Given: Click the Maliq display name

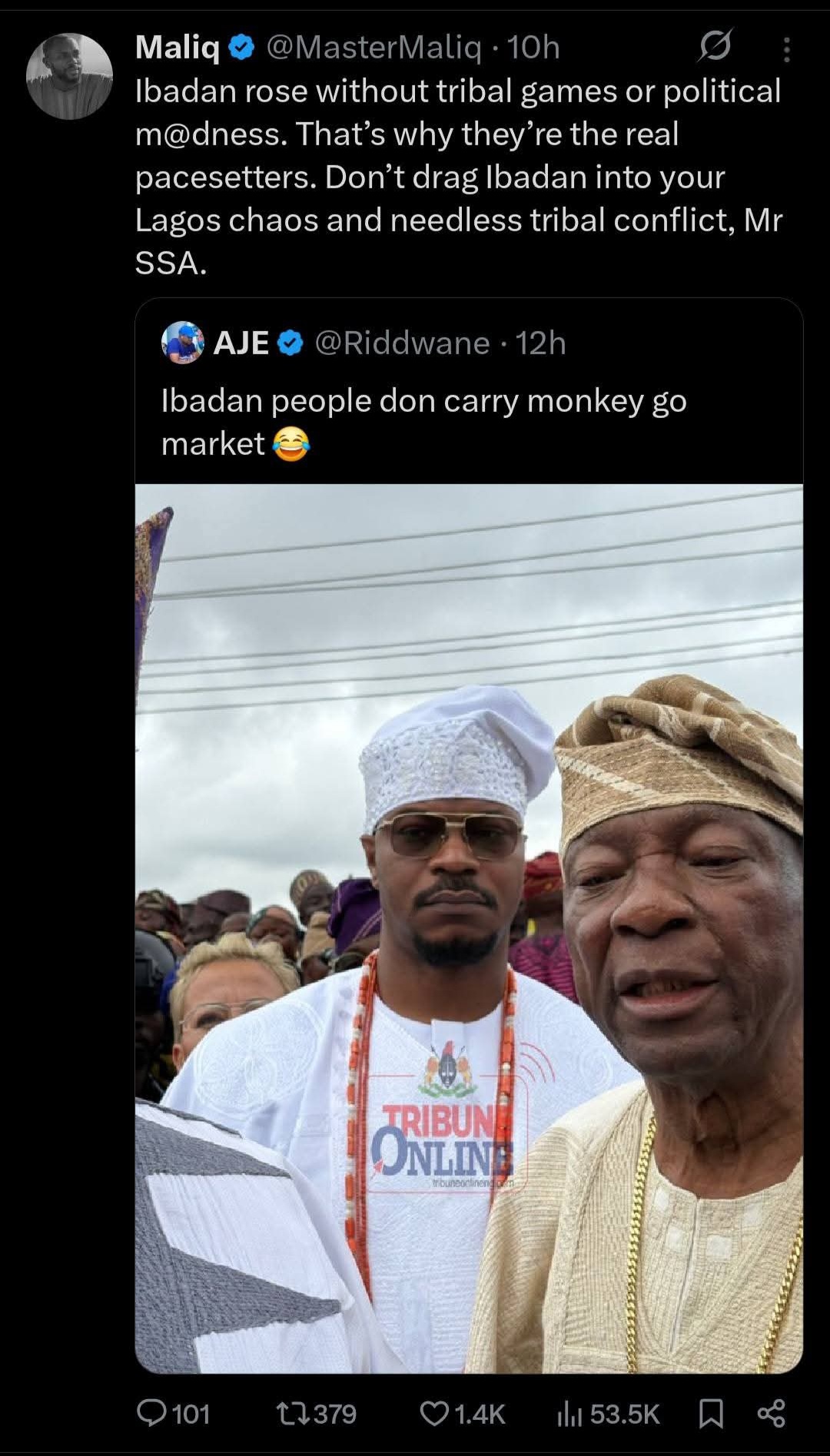Looking at the screenshot, I should pos(178,48).
